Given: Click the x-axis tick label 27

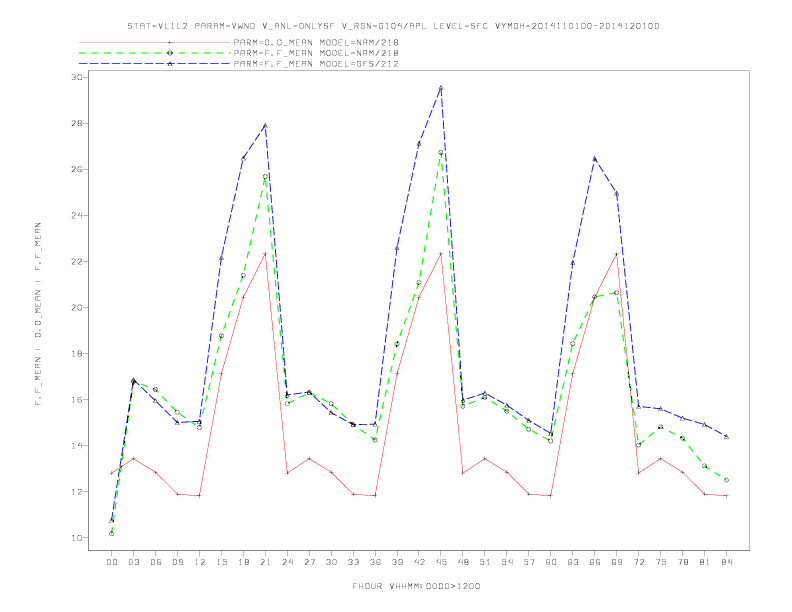Looking at the screenshot, I should pyautogui.click(x=309, y=562).
